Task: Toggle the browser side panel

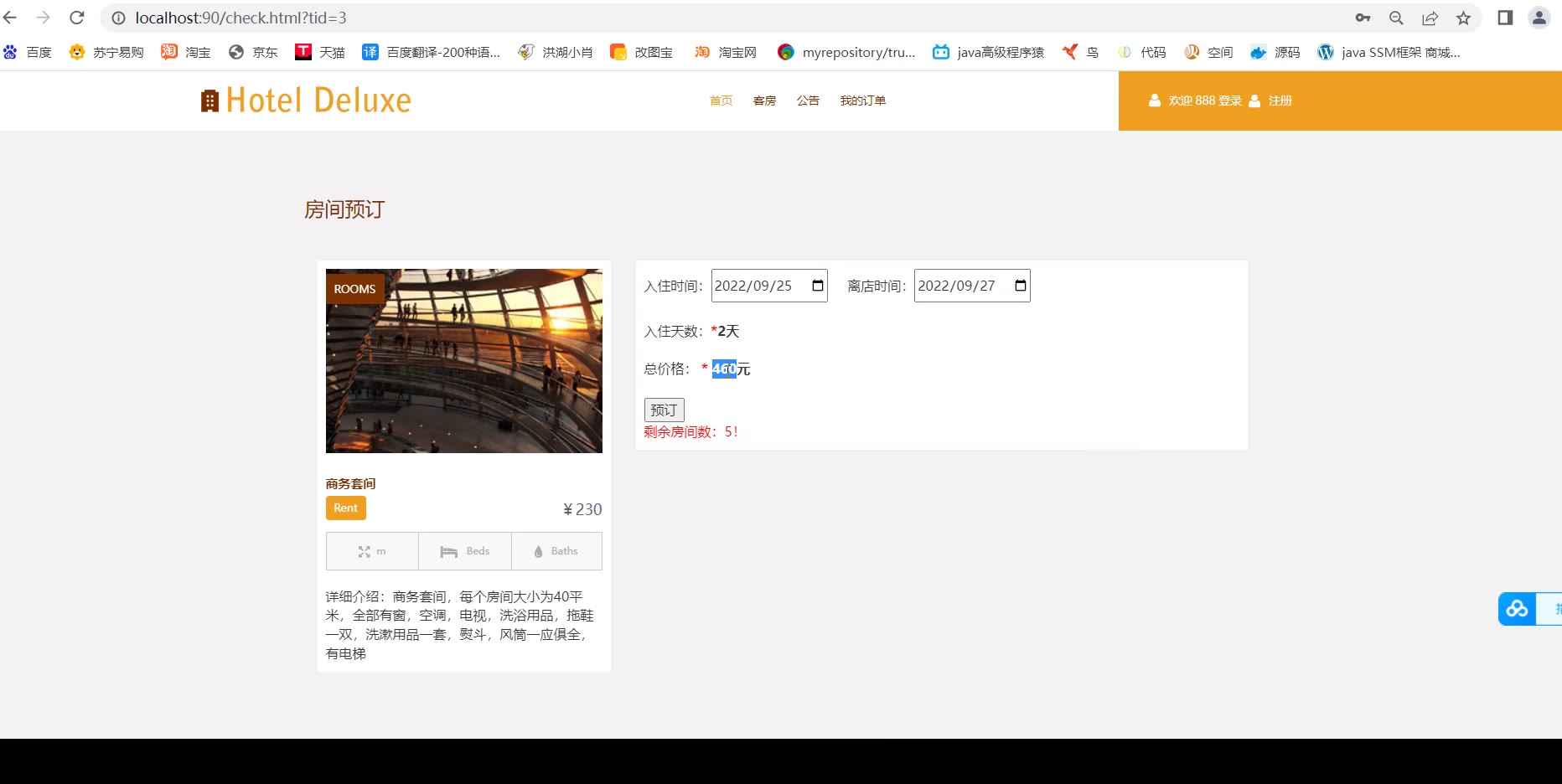Action: coord(1505,18)
